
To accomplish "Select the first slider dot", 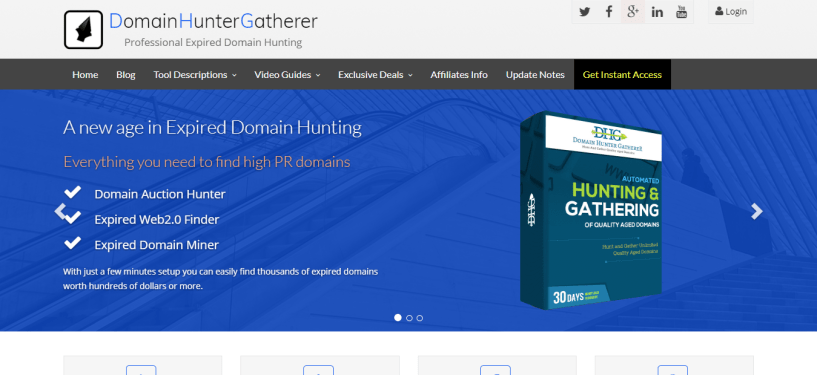I will pyautogui.click(x=398, y=318).
